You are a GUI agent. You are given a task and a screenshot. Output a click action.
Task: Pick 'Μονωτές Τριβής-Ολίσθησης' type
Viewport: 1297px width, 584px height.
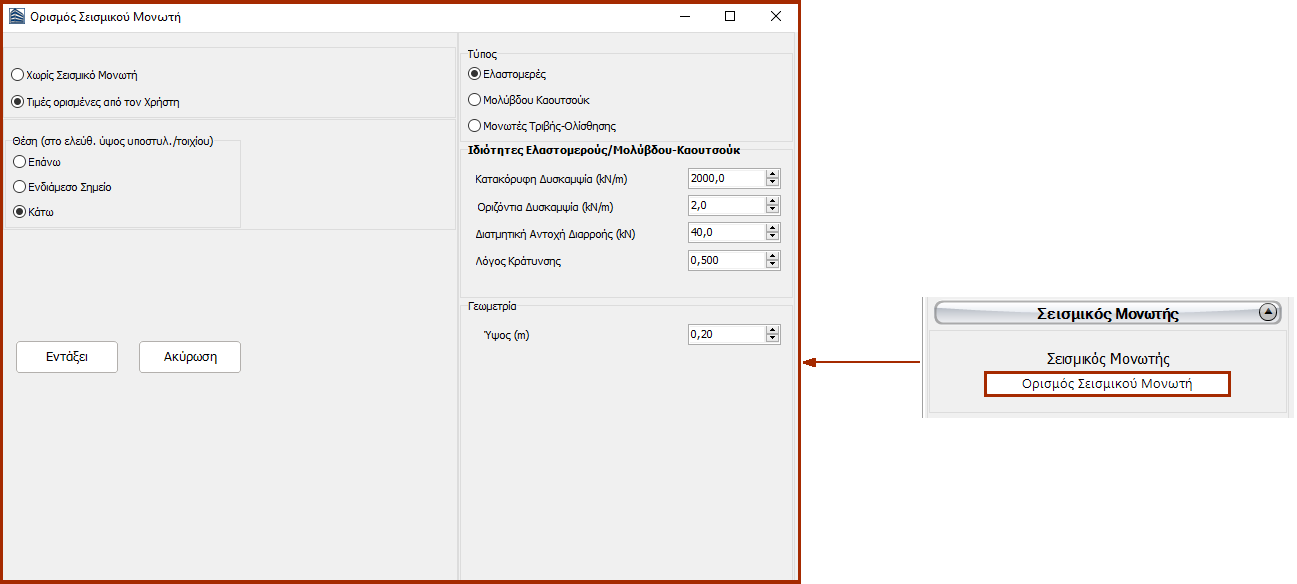475,126
